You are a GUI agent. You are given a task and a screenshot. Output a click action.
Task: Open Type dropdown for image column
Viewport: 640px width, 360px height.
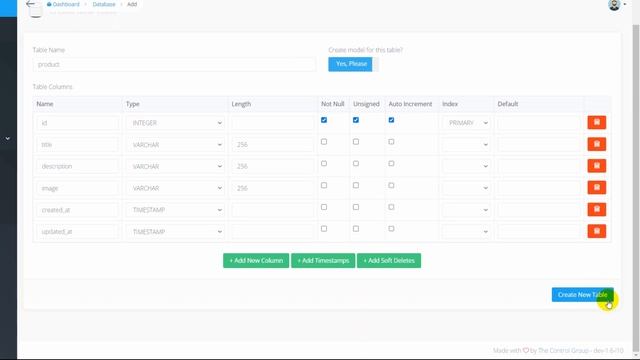[175, 188]
